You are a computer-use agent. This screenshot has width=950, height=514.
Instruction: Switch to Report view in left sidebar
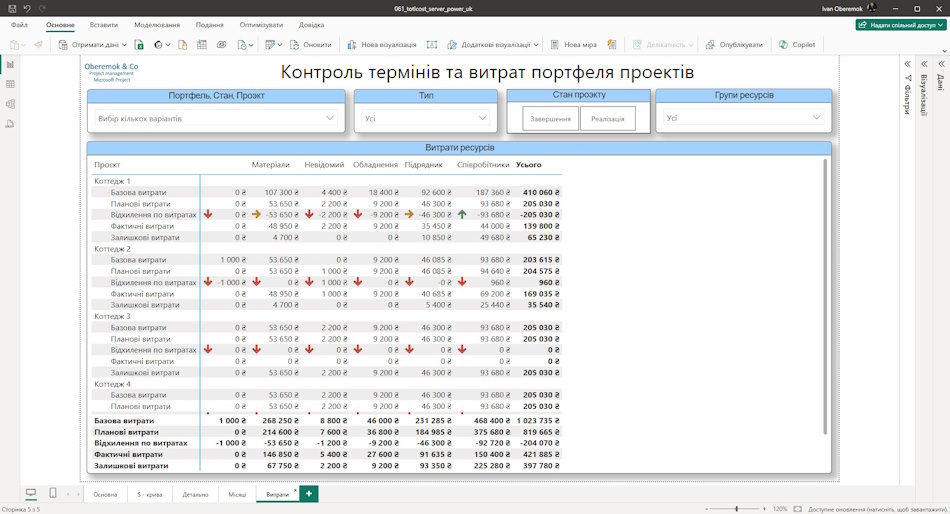tap(10, 65)
